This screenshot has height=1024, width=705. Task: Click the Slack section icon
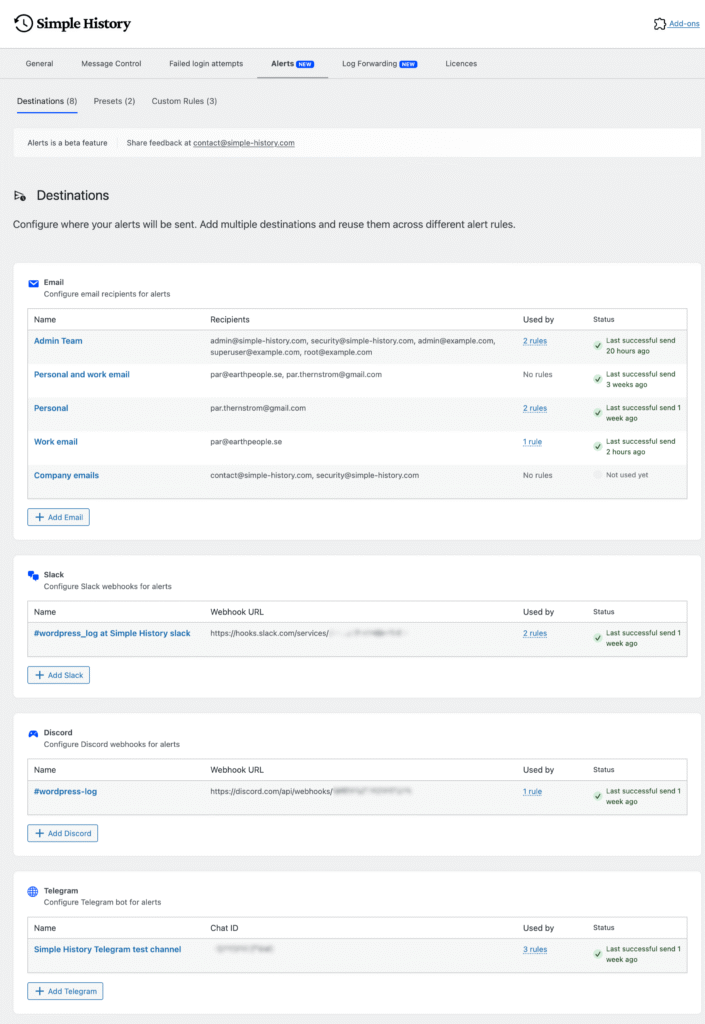tap(33, 575)
